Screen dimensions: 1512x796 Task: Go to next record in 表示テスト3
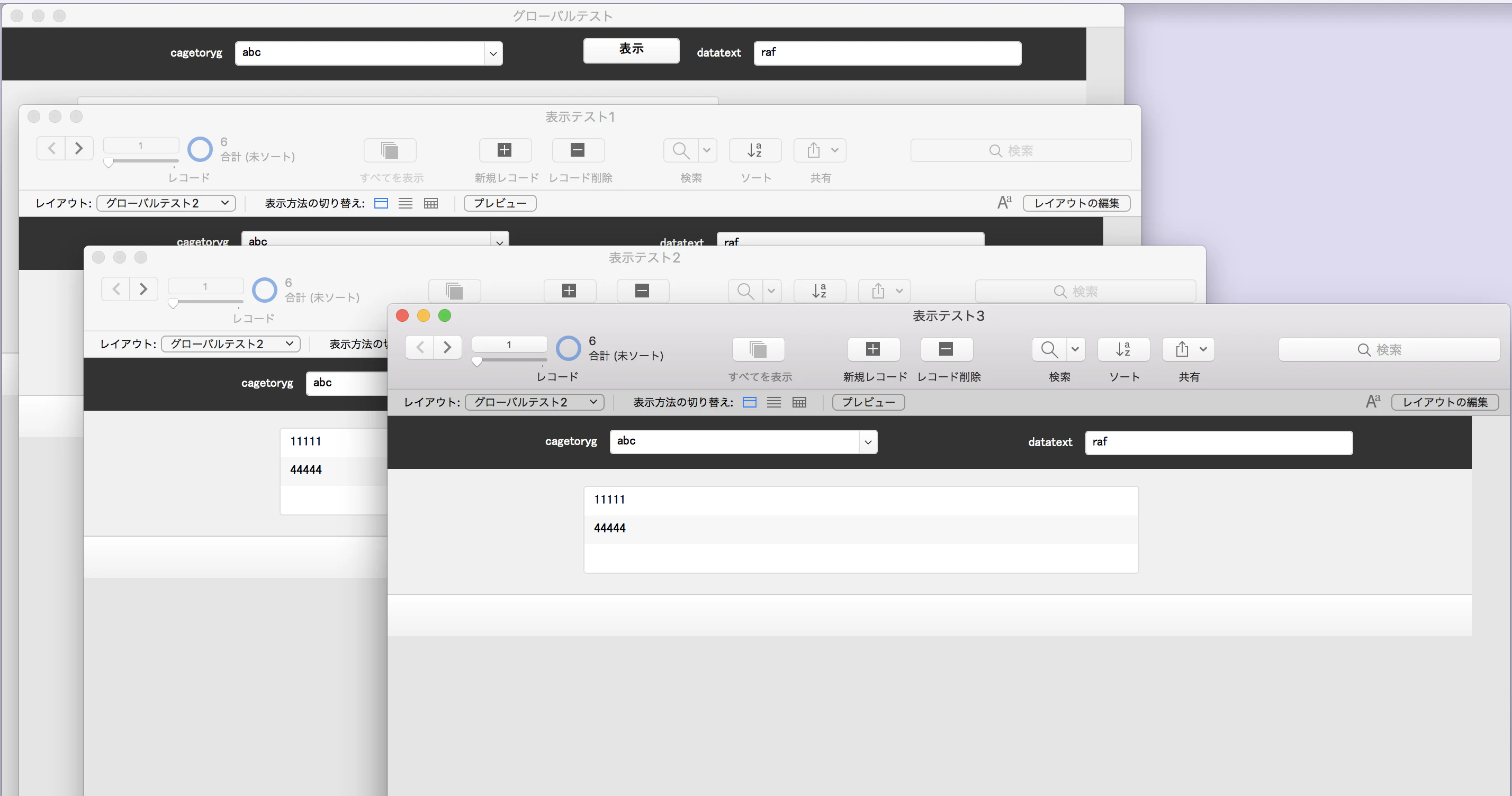[x=447, y=347]
